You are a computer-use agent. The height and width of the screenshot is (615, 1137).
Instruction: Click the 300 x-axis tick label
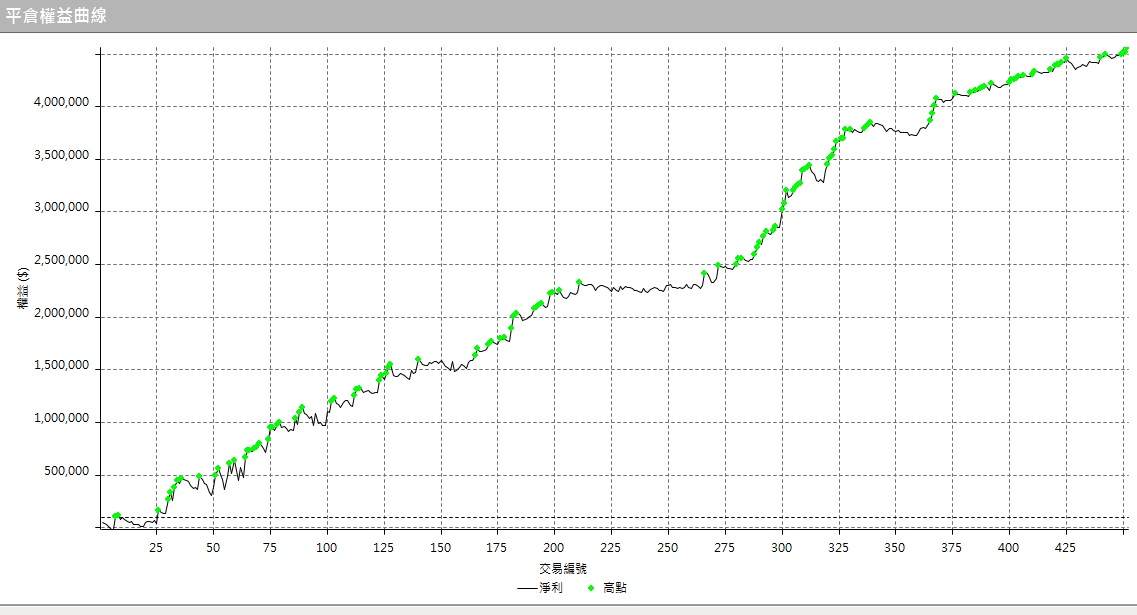(781, 548)
